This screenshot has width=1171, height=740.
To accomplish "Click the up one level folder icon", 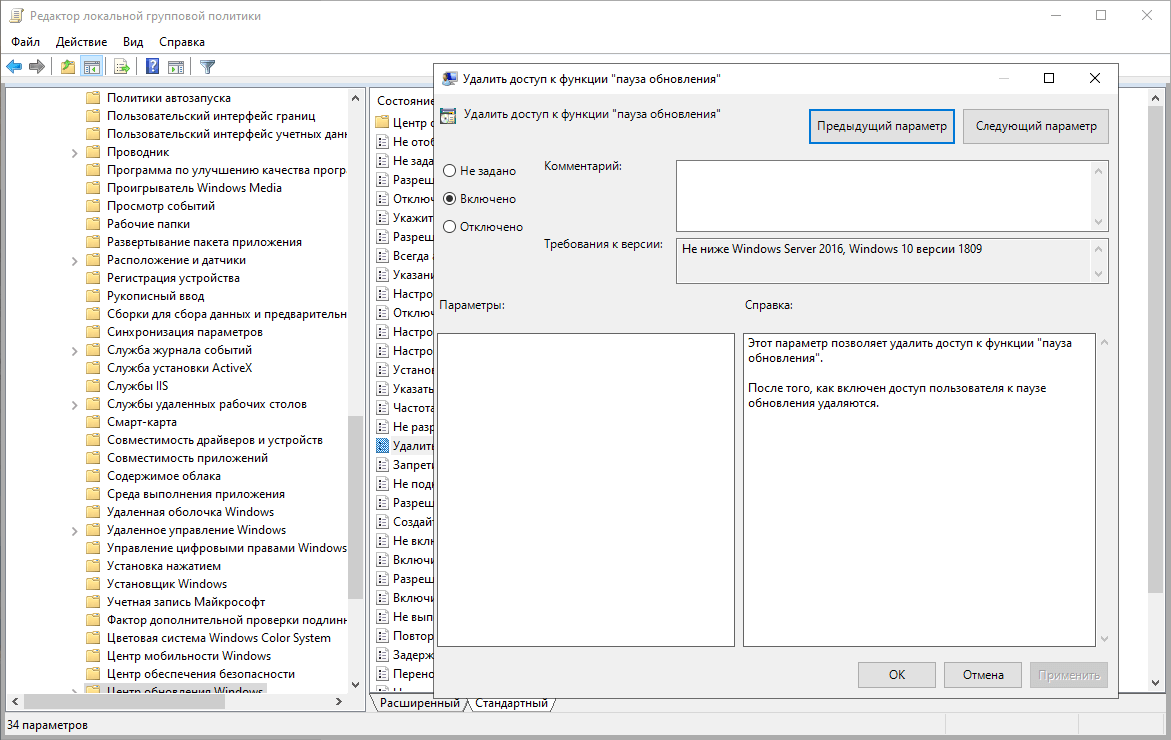I will pyautogui.click(x=66, y=66).
